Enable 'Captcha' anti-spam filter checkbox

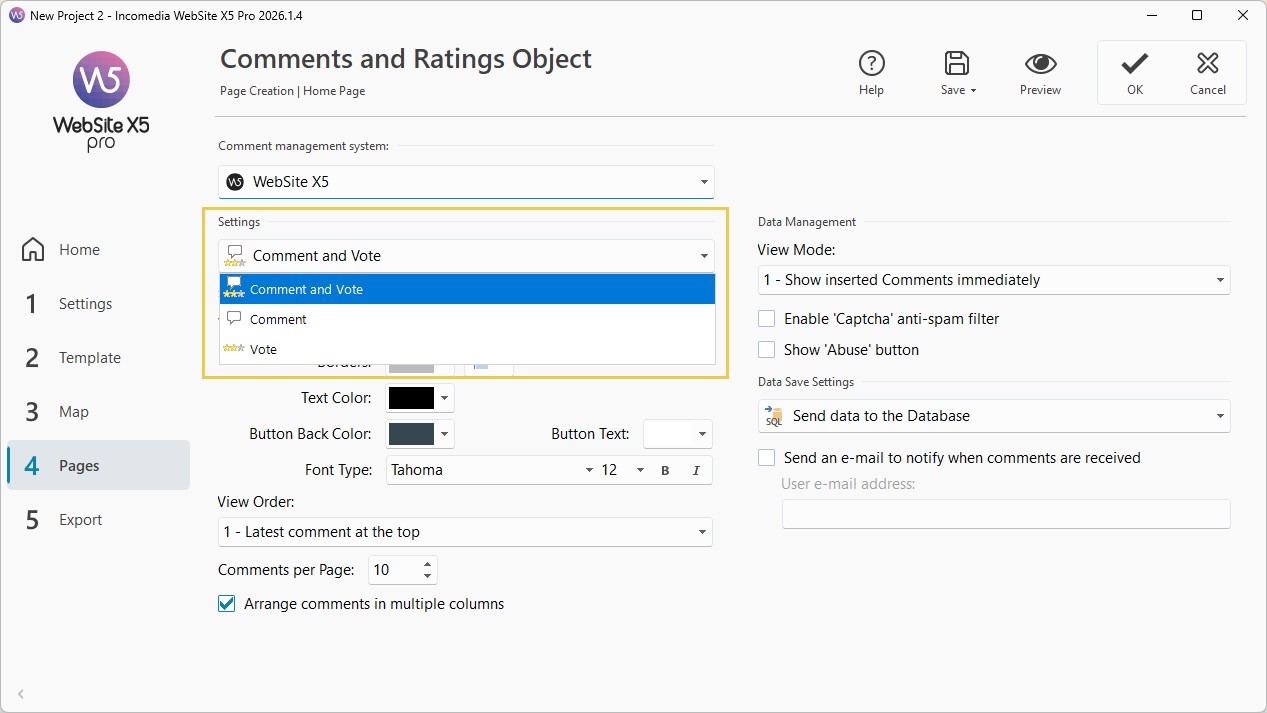[x=767, y=319]
